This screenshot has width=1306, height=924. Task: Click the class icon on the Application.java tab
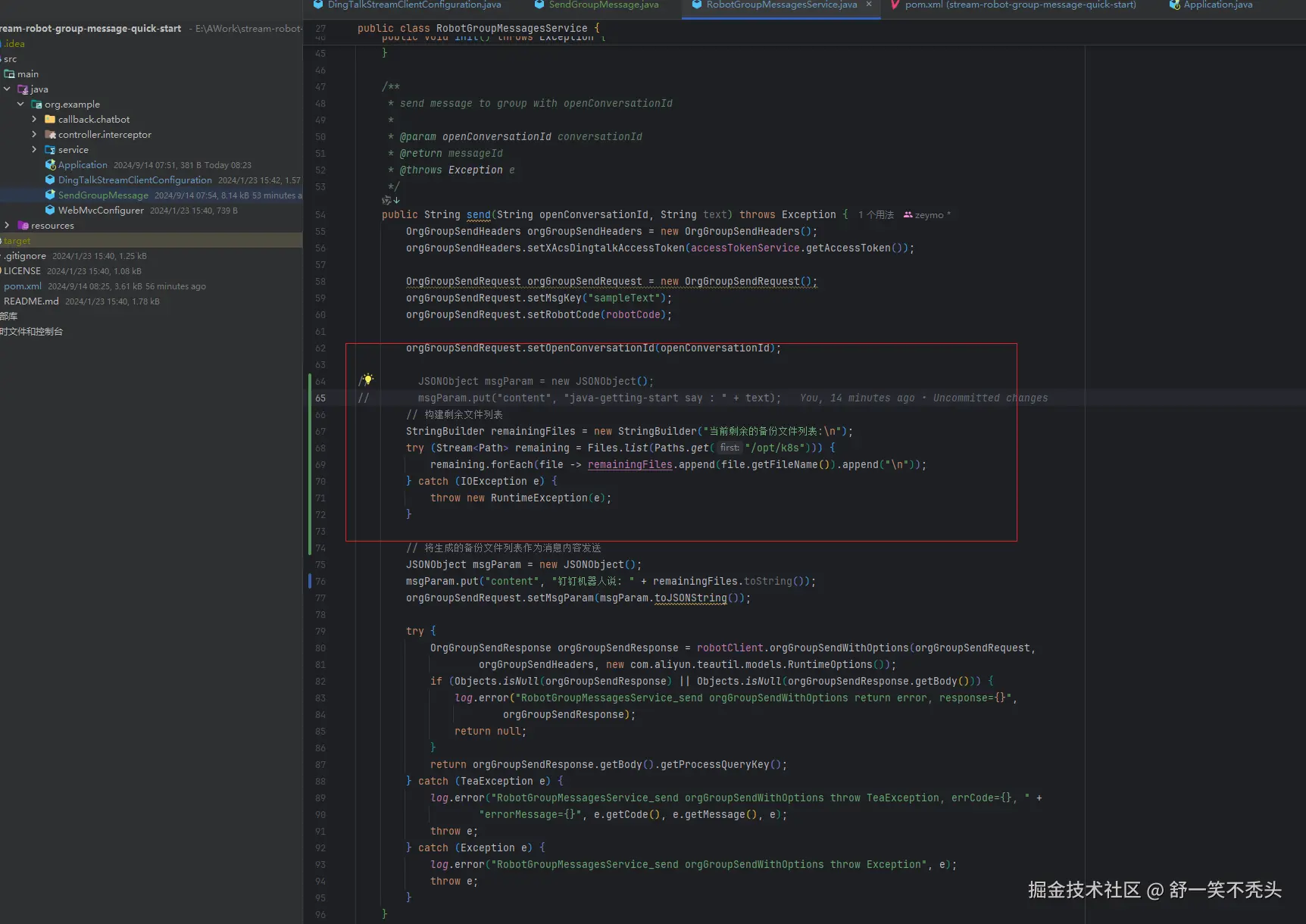coord(1174,5)
